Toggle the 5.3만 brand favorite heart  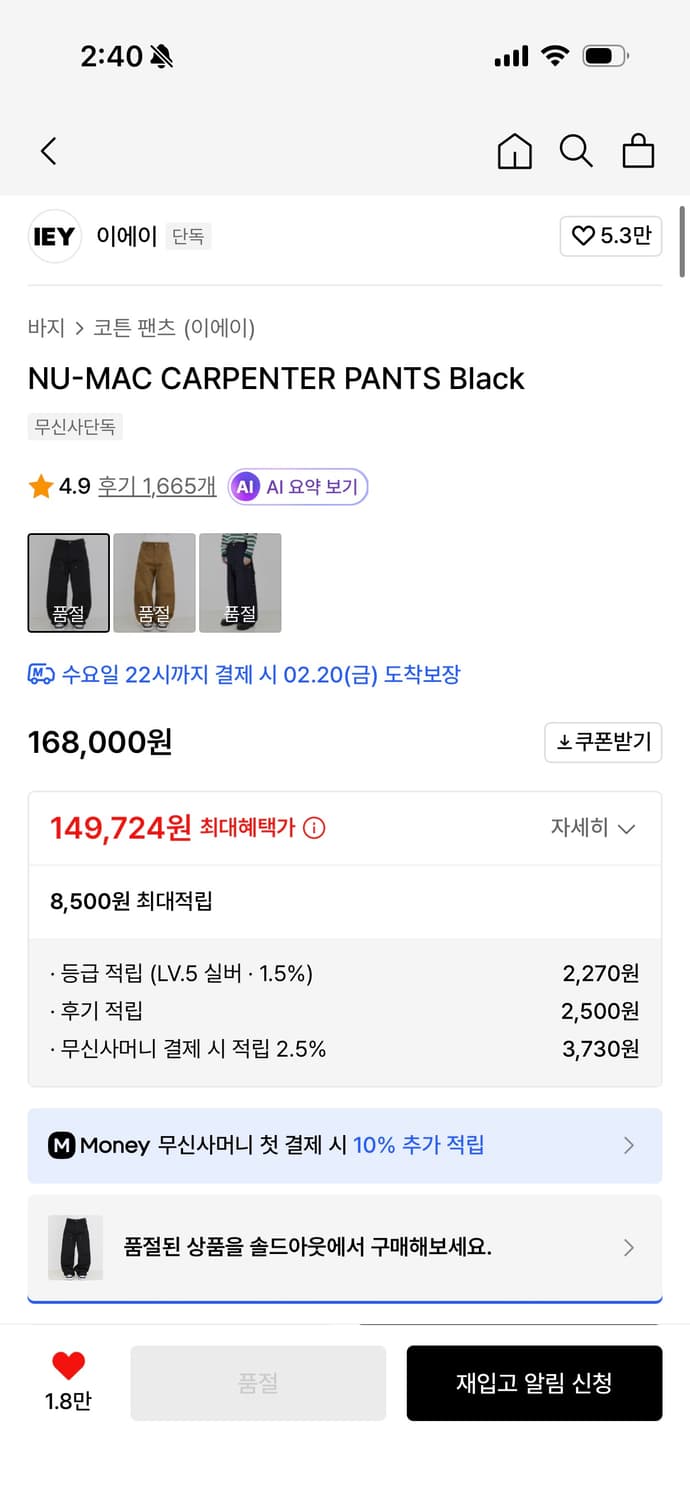click(x=611, y=236)
